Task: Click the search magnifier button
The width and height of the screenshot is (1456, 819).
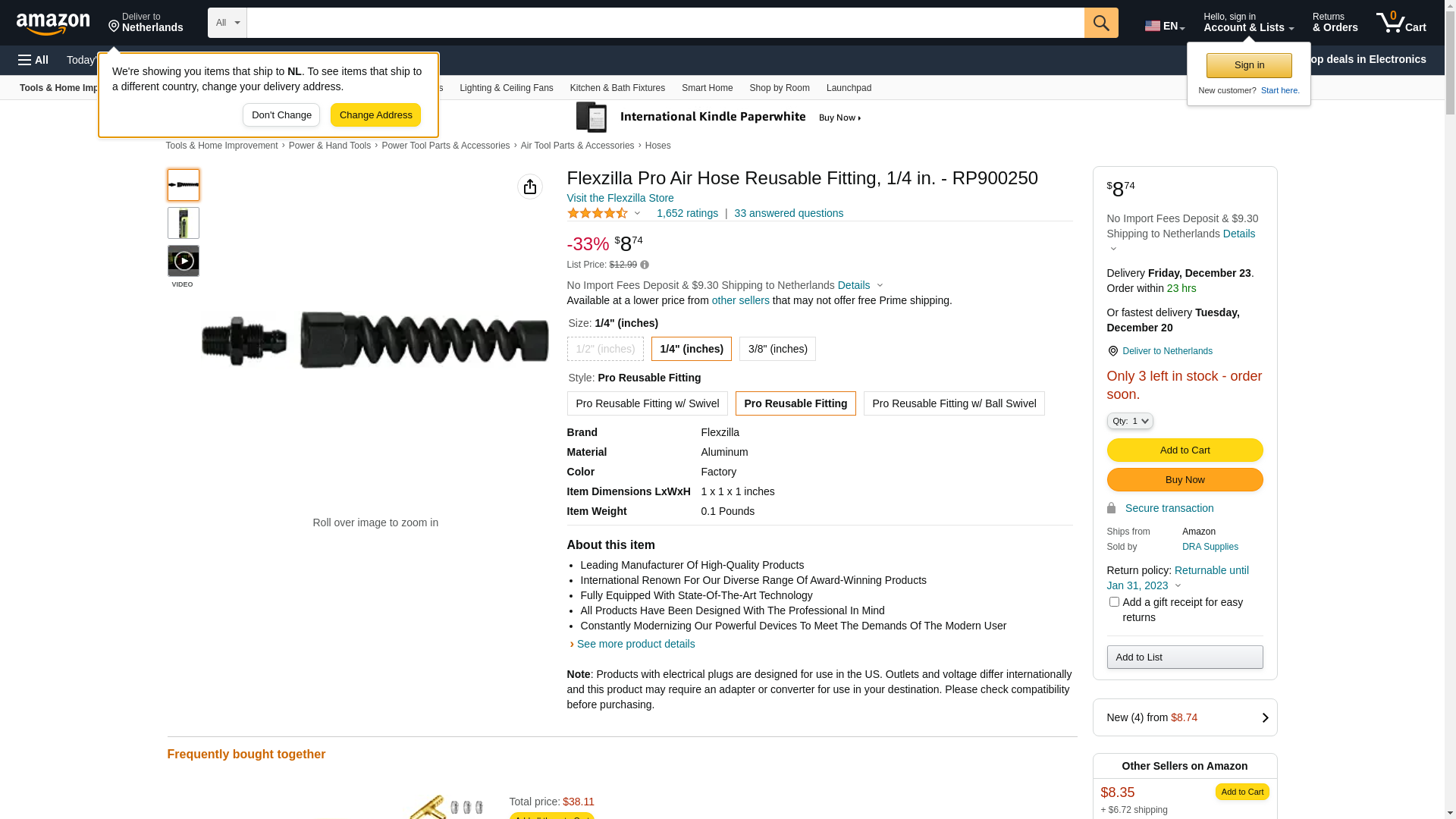Action: click(x=1101, y=23)
